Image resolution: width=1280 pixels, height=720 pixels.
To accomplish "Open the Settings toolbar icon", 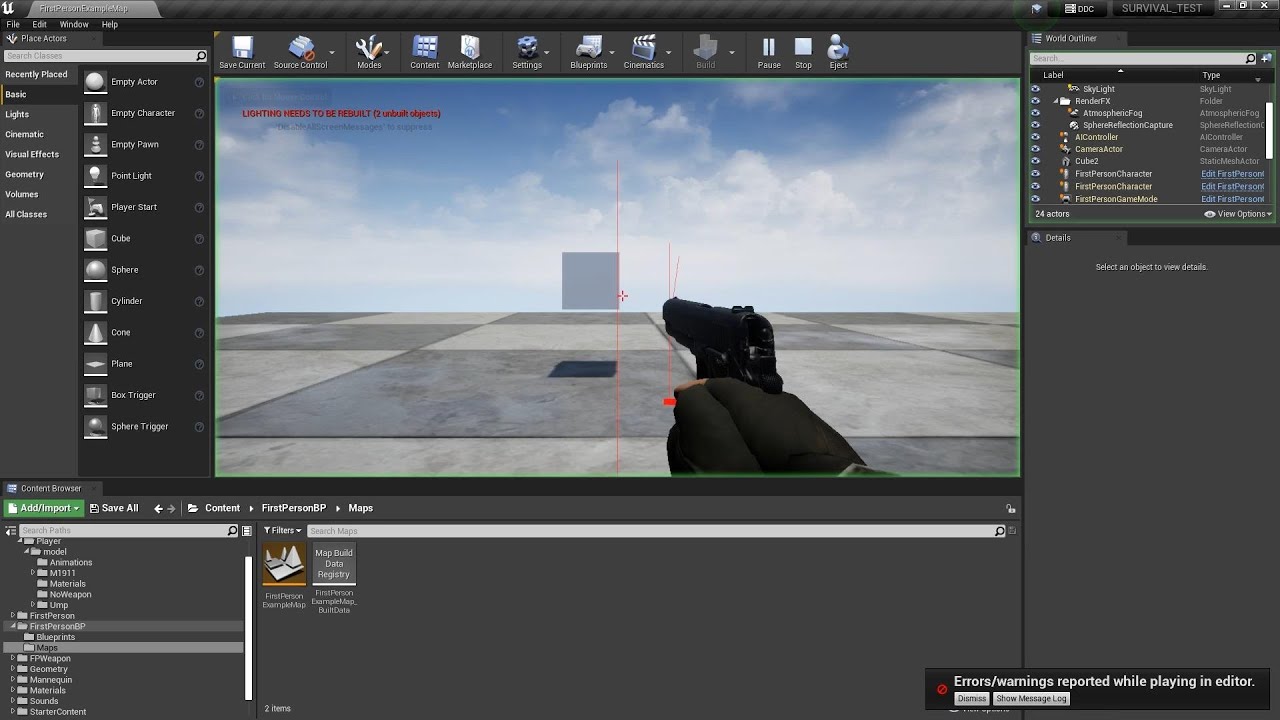I will tap(527, 53).
